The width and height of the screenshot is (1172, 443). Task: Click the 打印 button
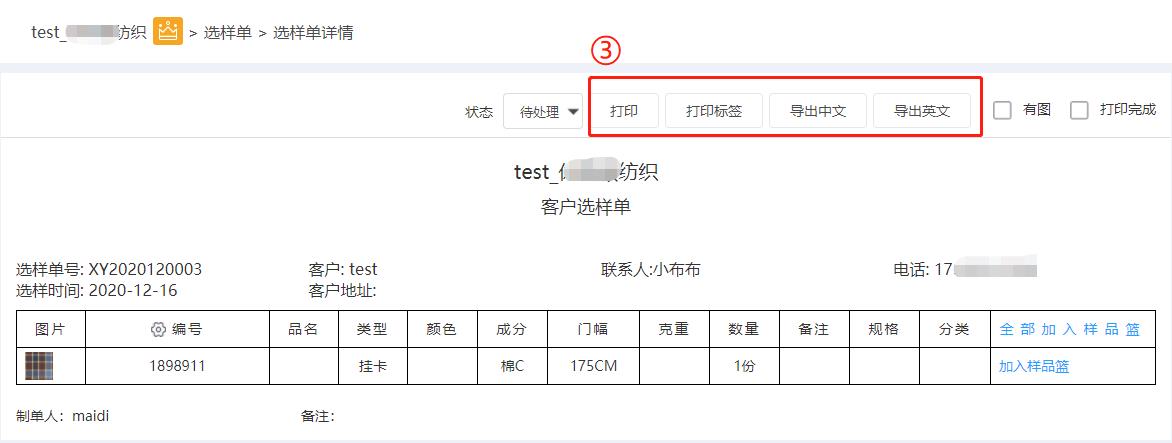(624, 111)
